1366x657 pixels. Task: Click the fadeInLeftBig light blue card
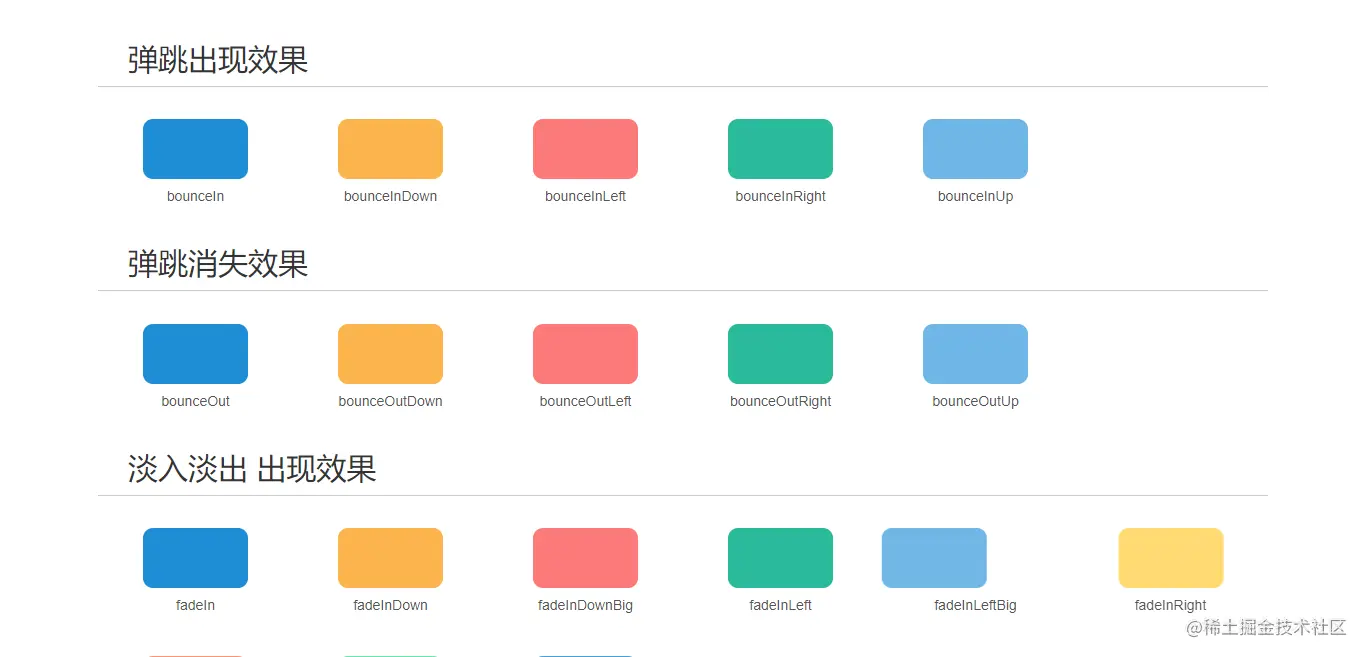coord(934,557)
